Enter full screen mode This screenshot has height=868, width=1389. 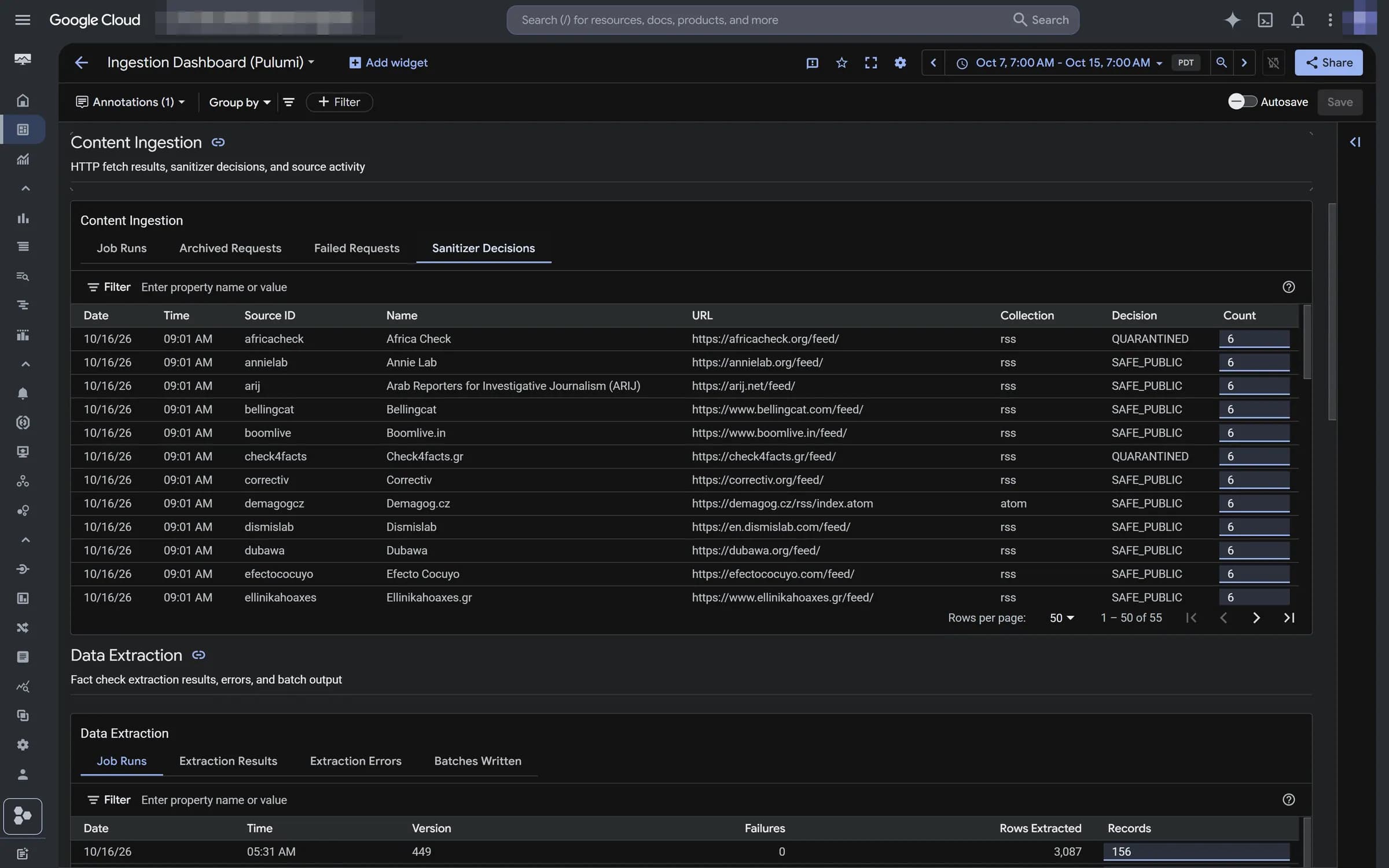click(x=870, y=62)
